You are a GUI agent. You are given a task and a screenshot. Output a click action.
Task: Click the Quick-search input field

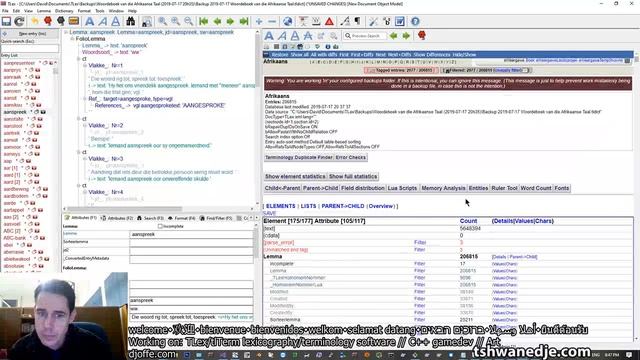click(29, 49)
